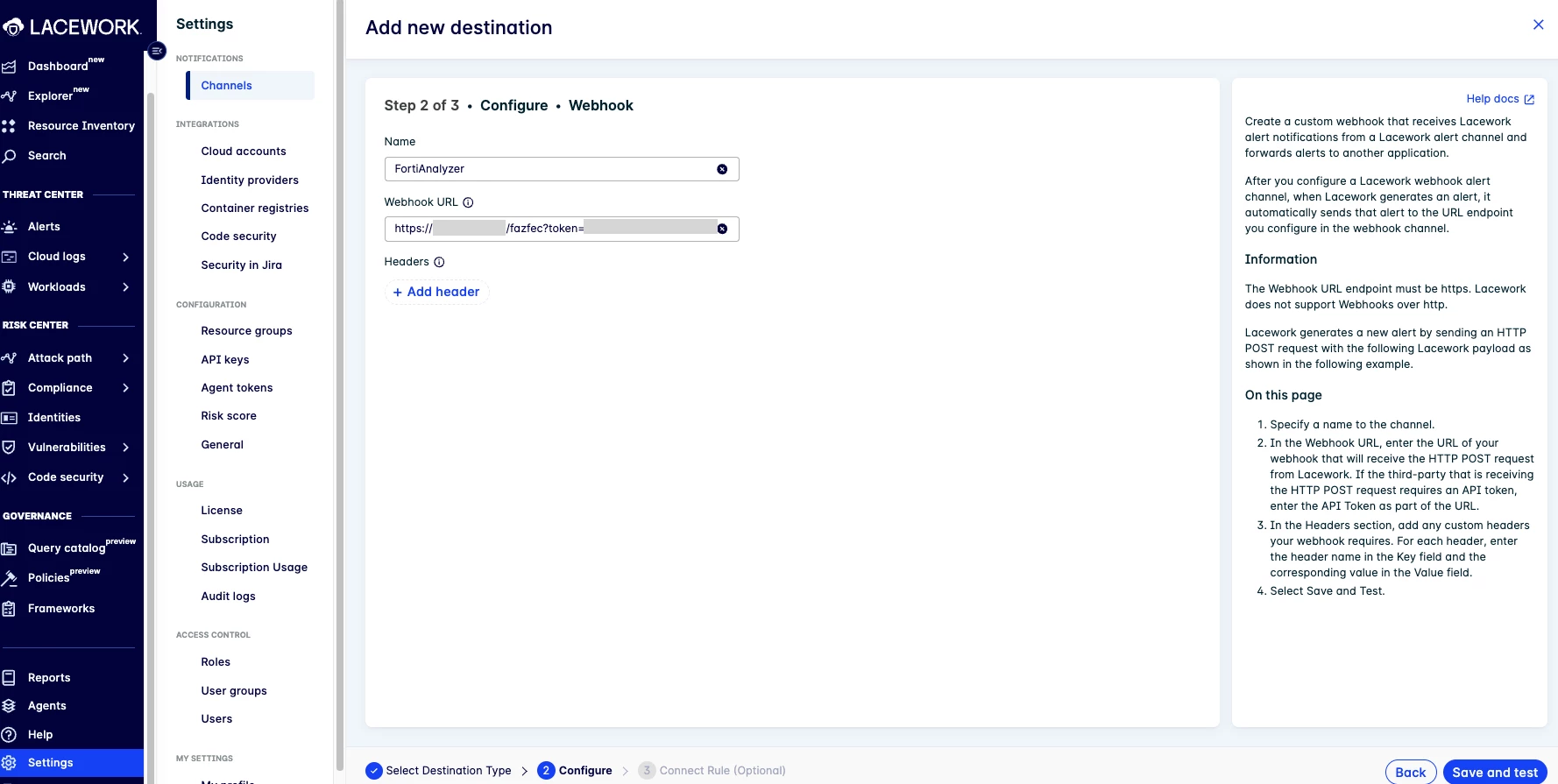Click the Compliance clipboard icon
This screenshot has width=1558, height=784.
click(9, 388)
